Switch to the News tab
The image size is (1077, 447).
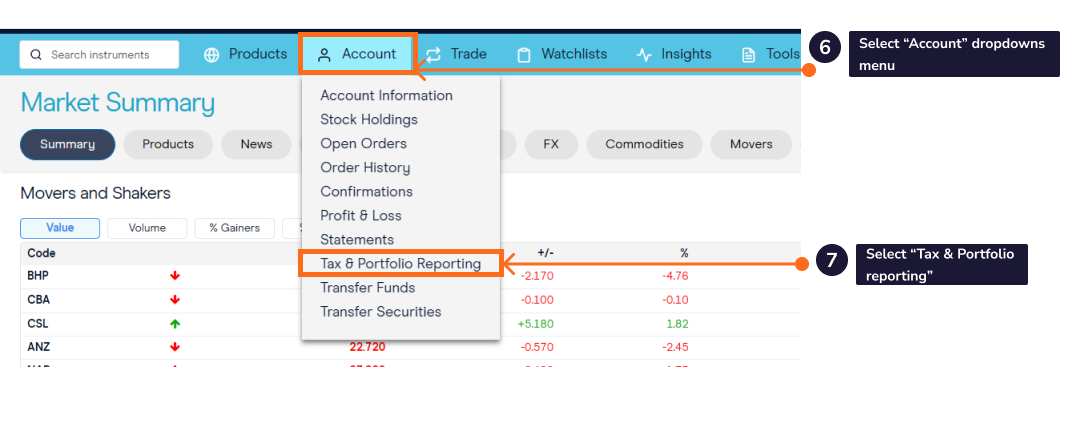[256, 144]
